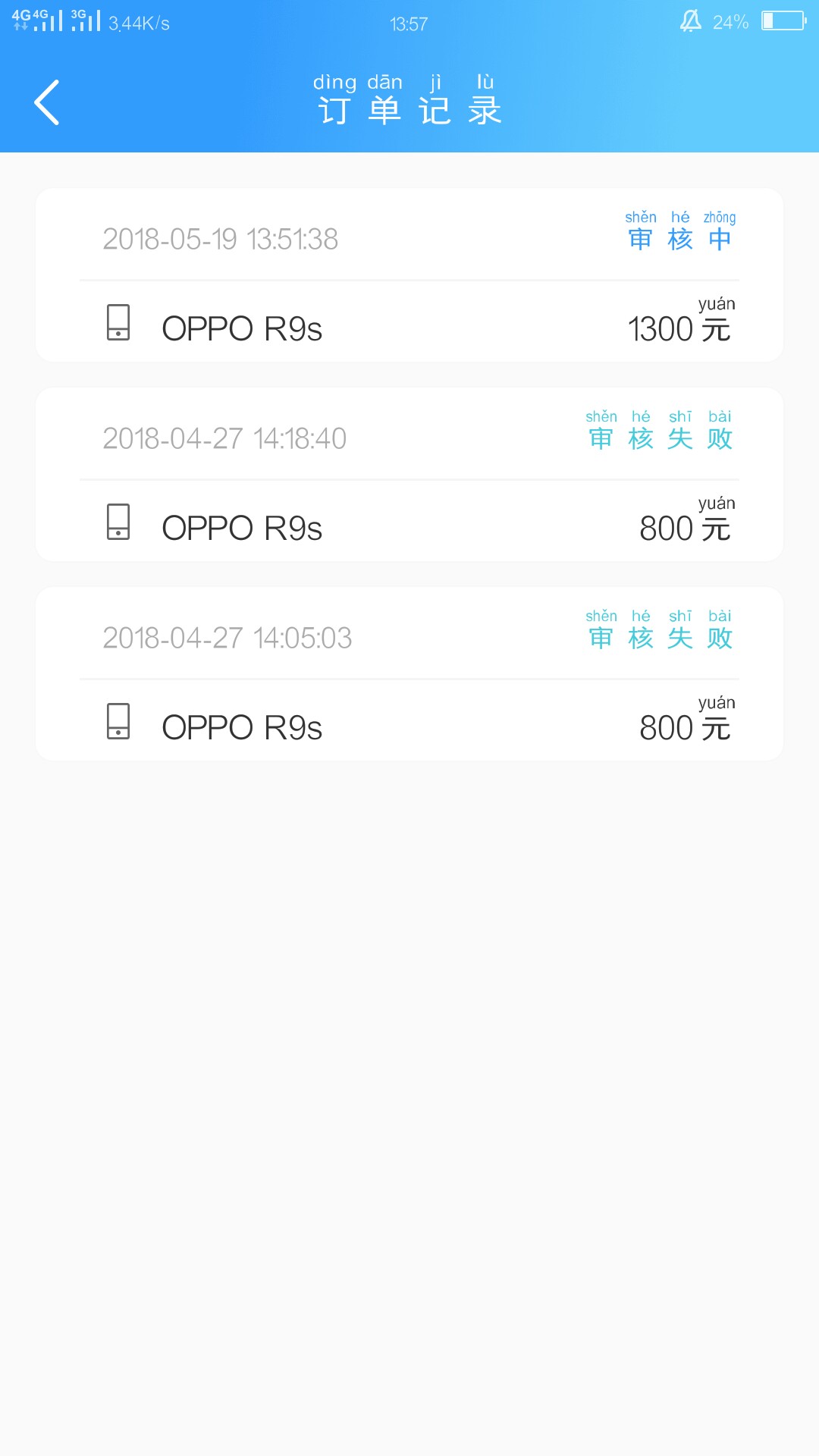Tap 审核失败 status on 14:18:40 order
The image size is (819, 1456).
click(x=660, y=431)
